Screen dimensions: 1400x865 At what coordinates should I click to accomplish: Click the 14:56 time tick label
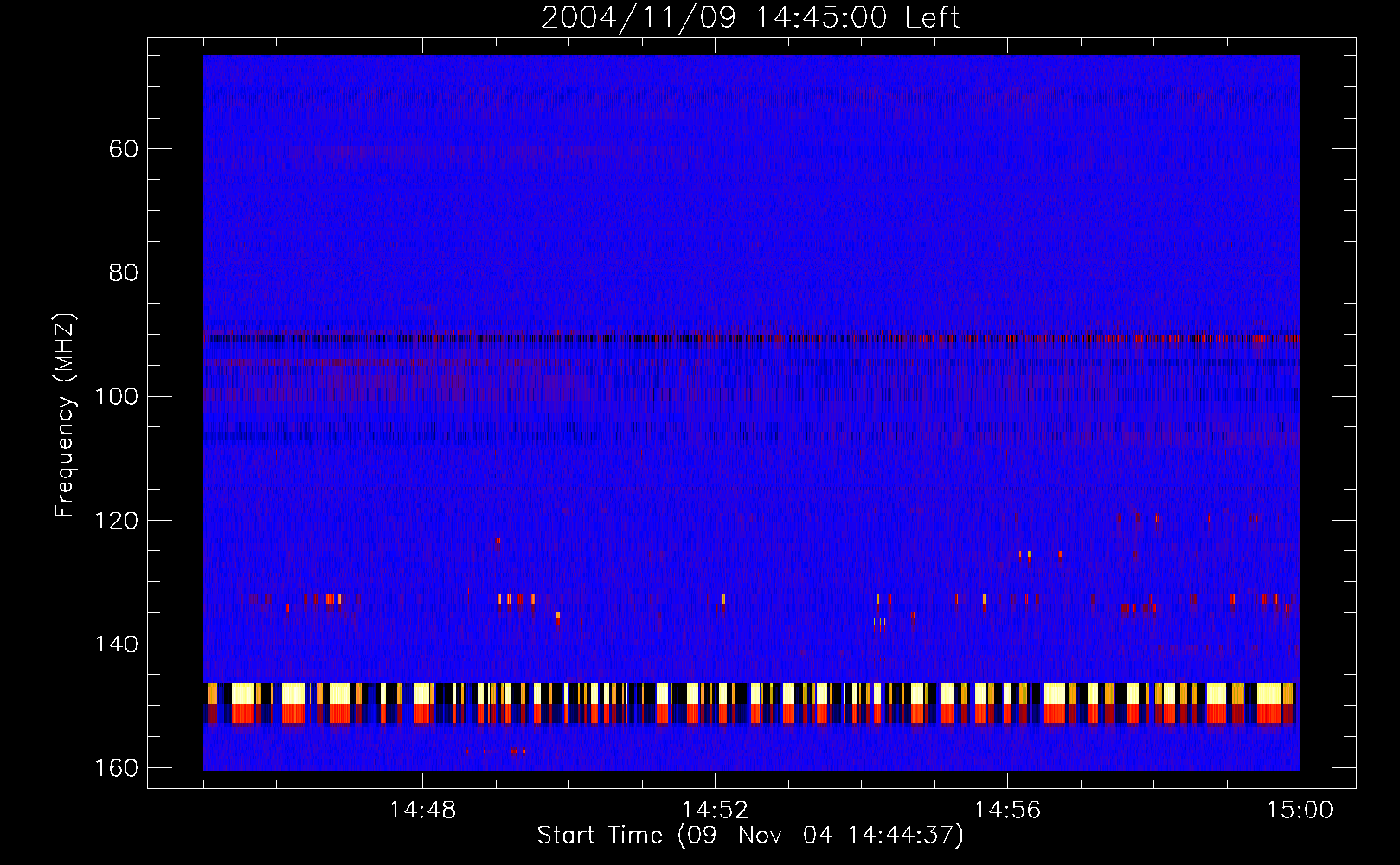tap(1007, 811)
